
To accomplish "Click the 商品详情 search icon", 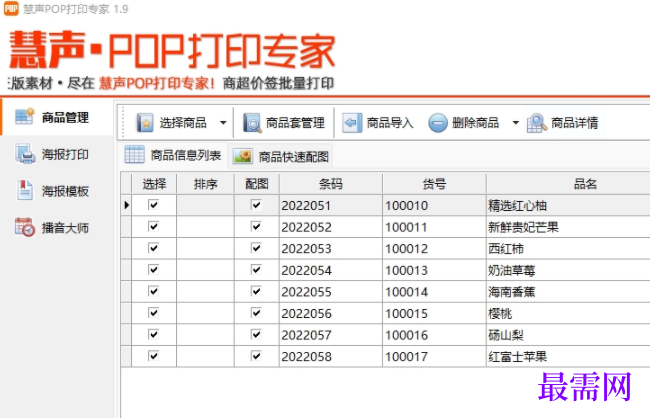I will coord(537,123).
